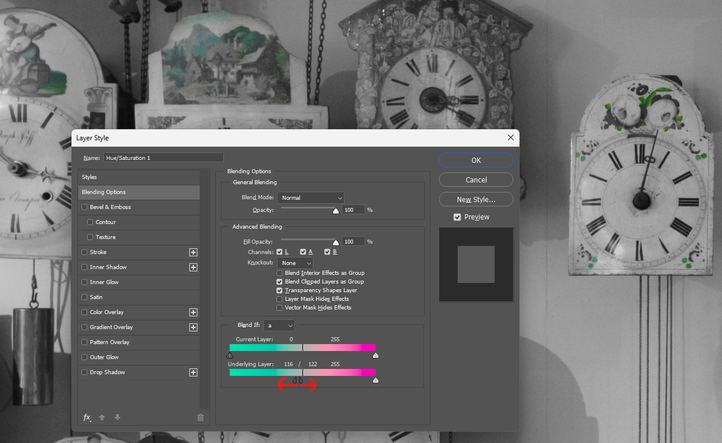Click the layer Name text field

(x=163, y=158)
